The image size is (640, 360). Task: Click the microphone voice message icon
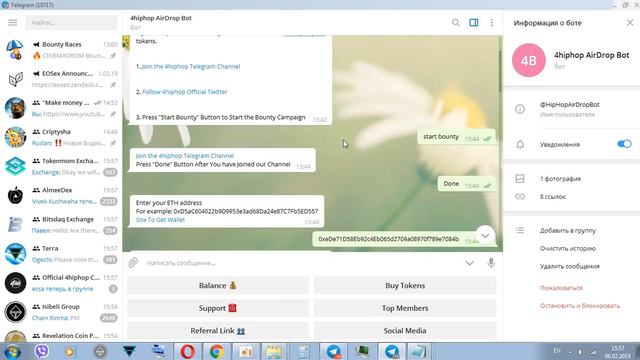pyautogui.click(x=491, y=263)
